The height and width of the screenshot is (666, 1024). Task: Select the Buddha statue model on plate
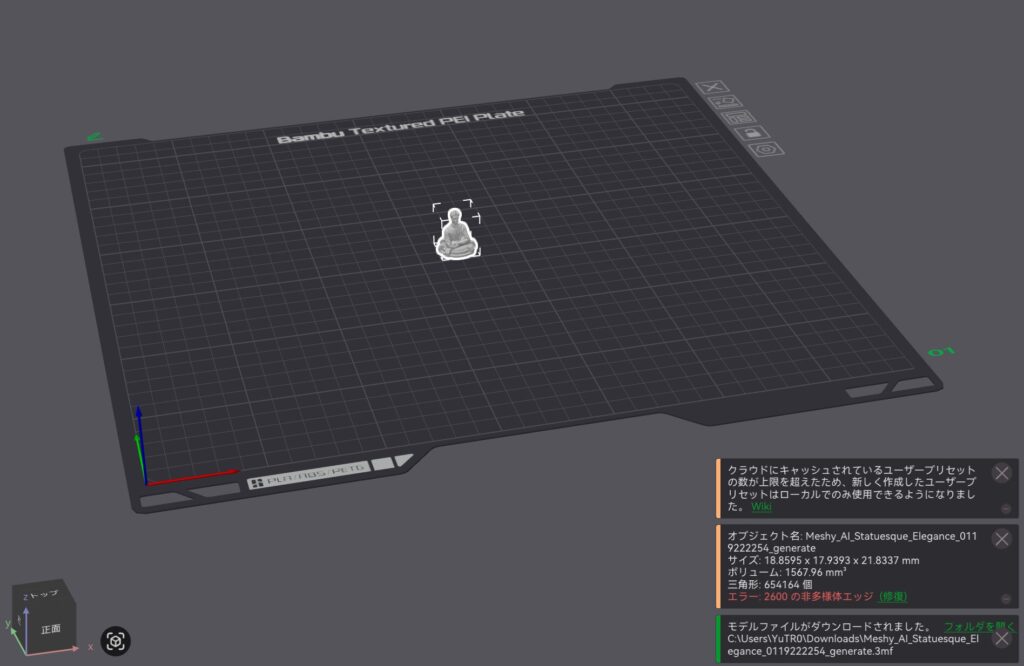pyautogui.click(x=457, y=236)
